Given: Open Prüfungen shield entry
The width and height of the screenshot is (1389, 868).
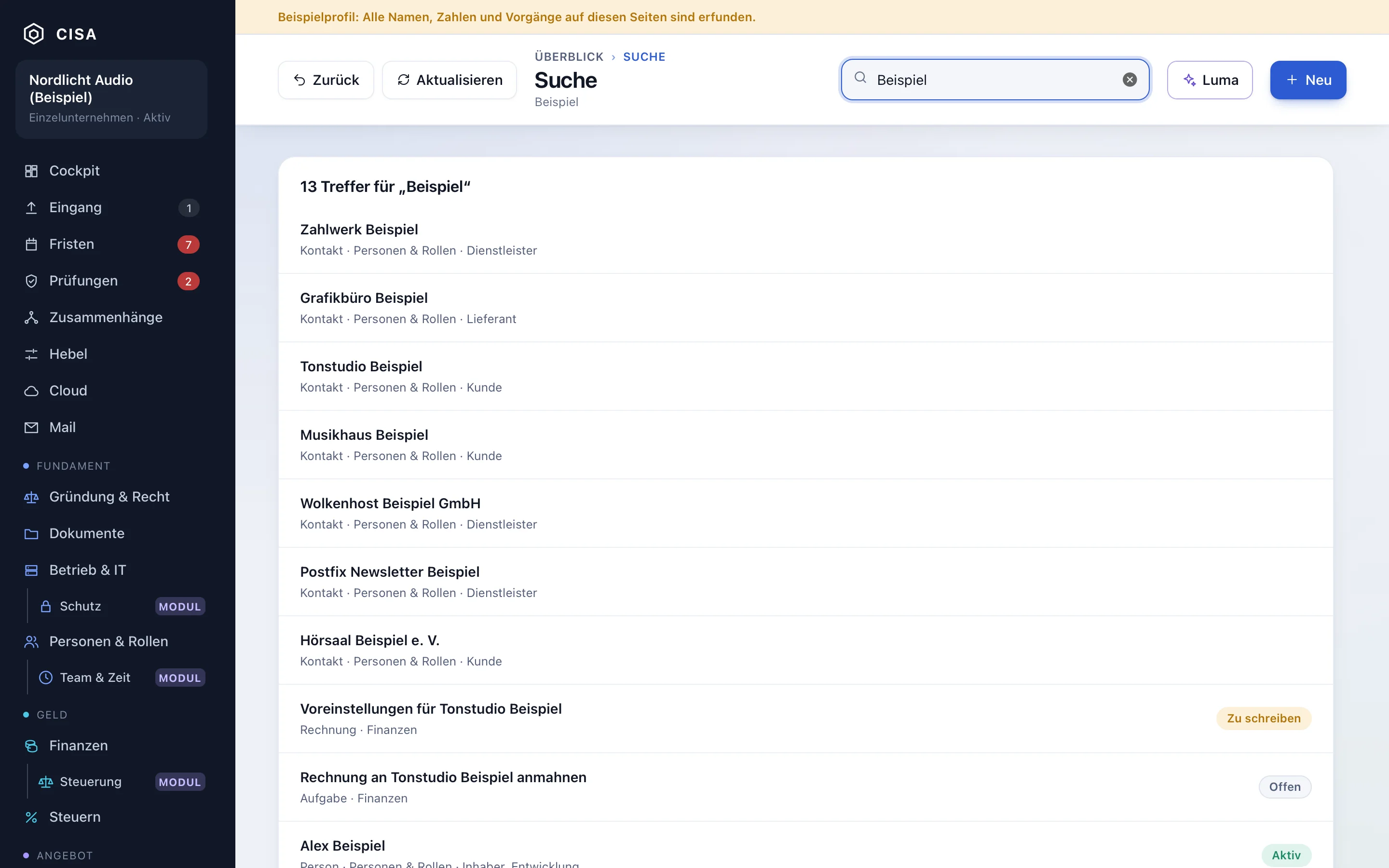Looking at the screenshot, I should coord(111,281).
